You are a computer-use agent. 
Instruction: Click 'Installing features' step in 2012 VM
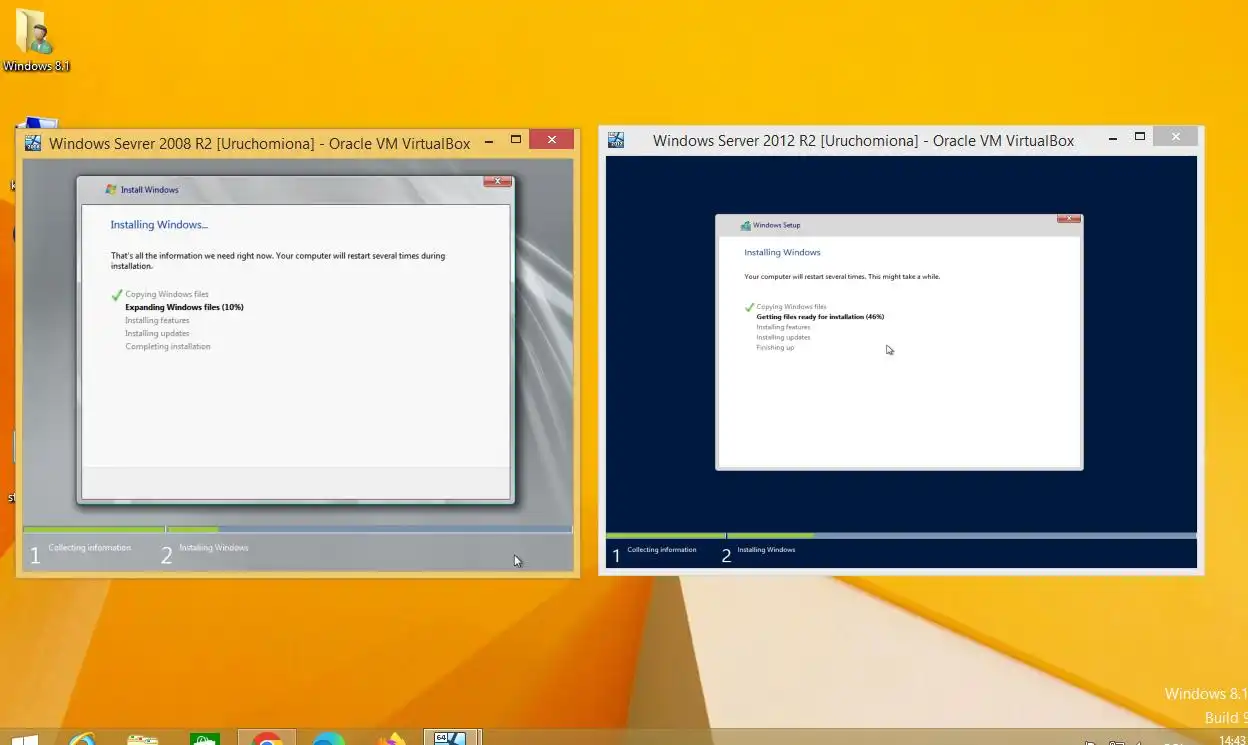[x=783, y=327]
